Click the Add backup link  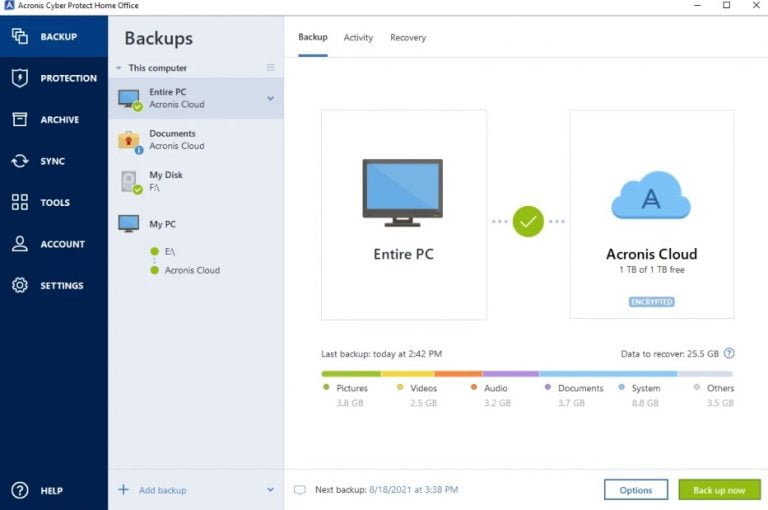163,490
